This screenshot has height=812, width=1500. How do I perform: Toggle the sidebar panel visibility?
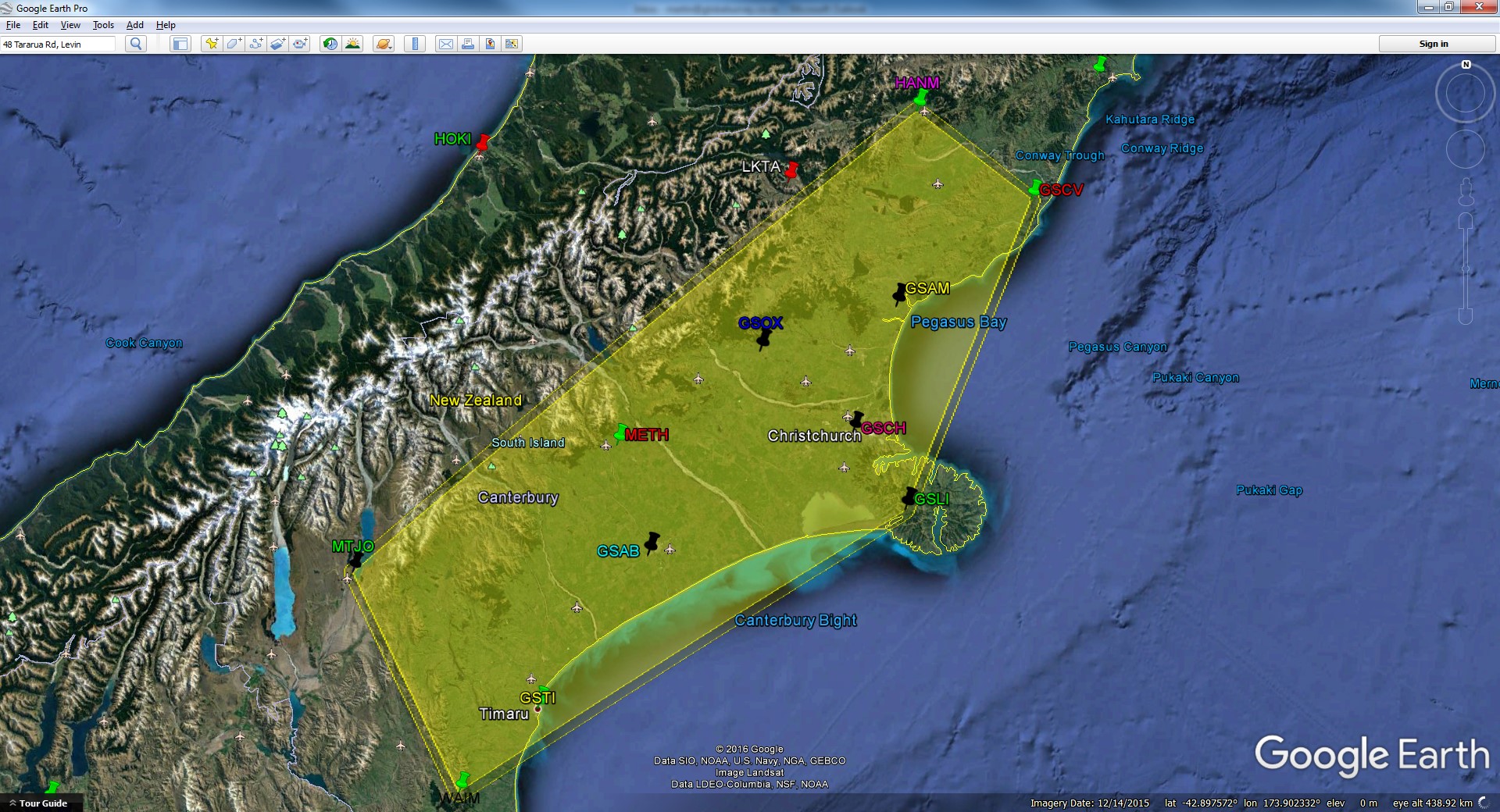(x=180, y=44)
